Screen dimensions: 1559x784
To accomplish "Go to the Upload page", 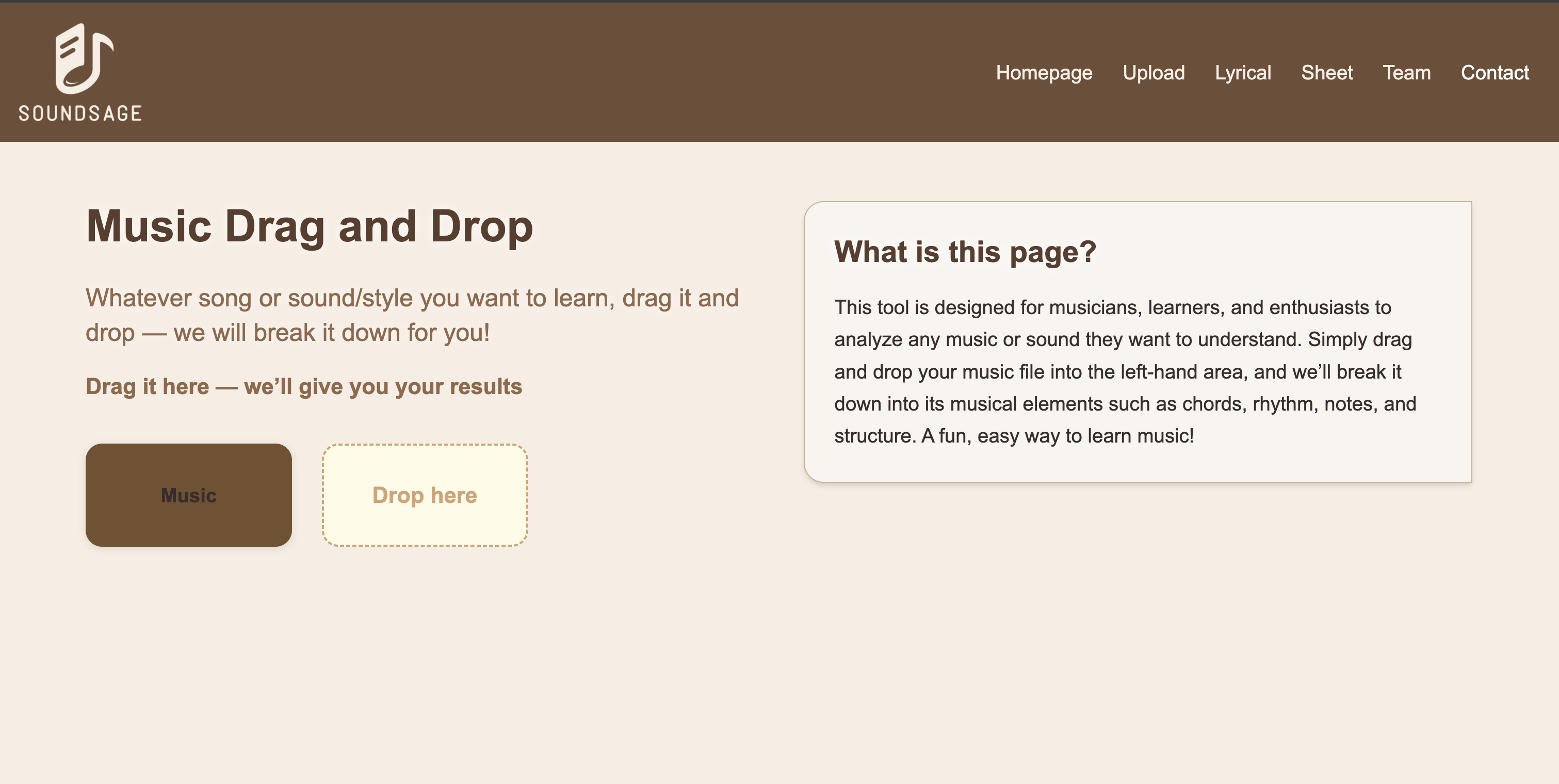I will coord(1154,73).
